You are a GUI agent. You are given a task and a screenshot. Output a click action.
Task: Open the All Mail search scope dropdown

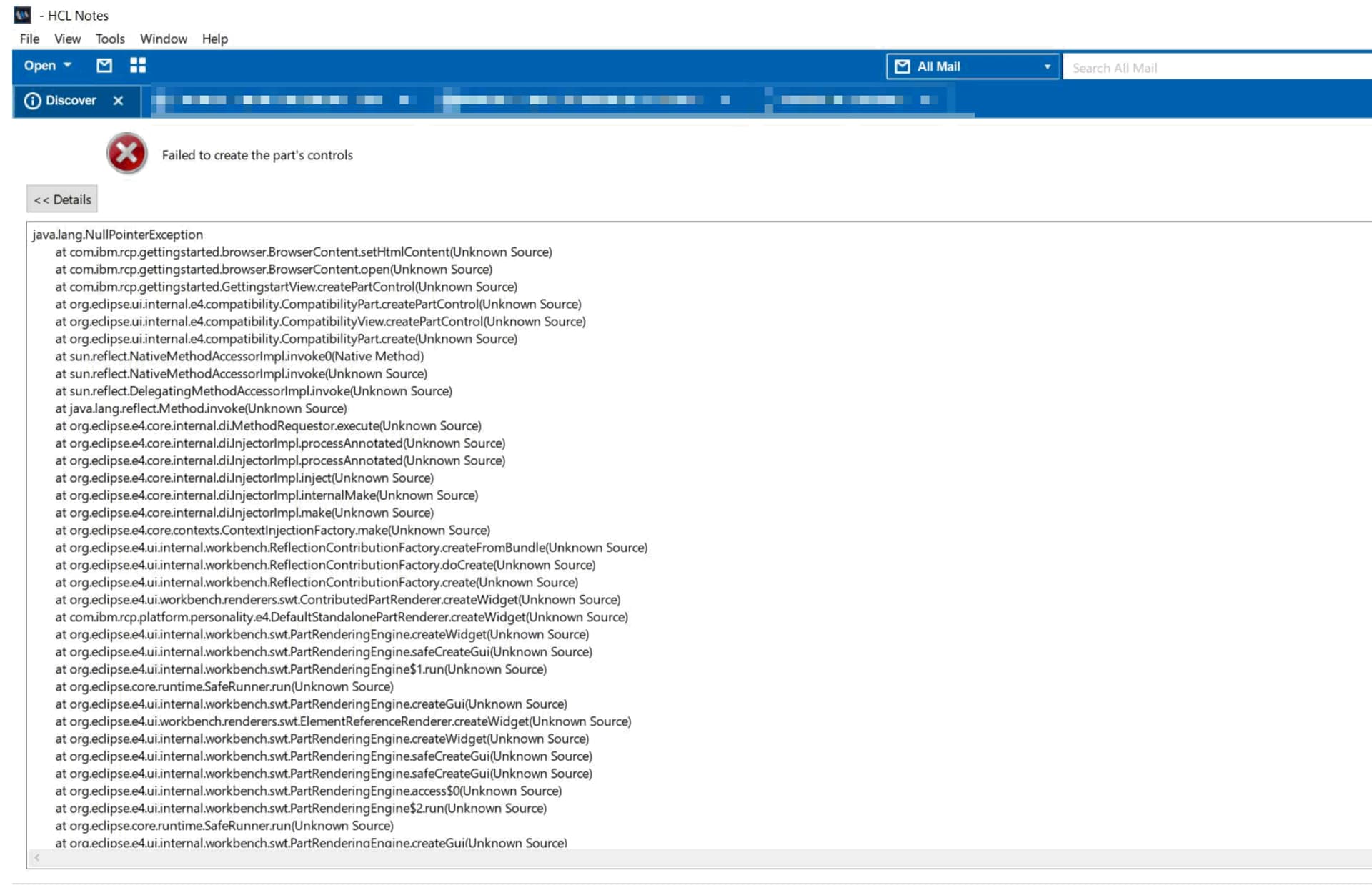pos(973,66)
